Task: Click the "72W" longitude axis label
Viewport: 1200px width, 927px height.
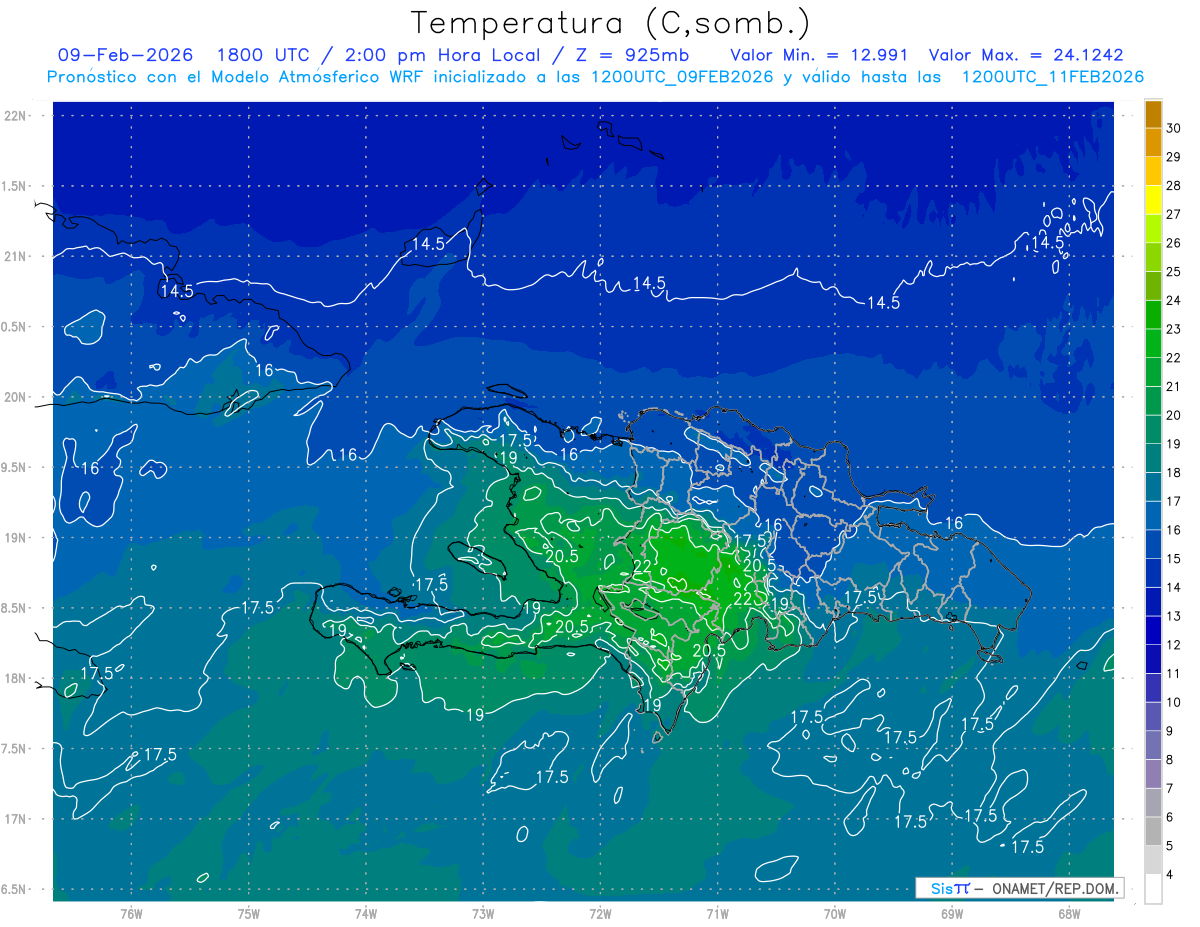Action: (x=600, y=913)
